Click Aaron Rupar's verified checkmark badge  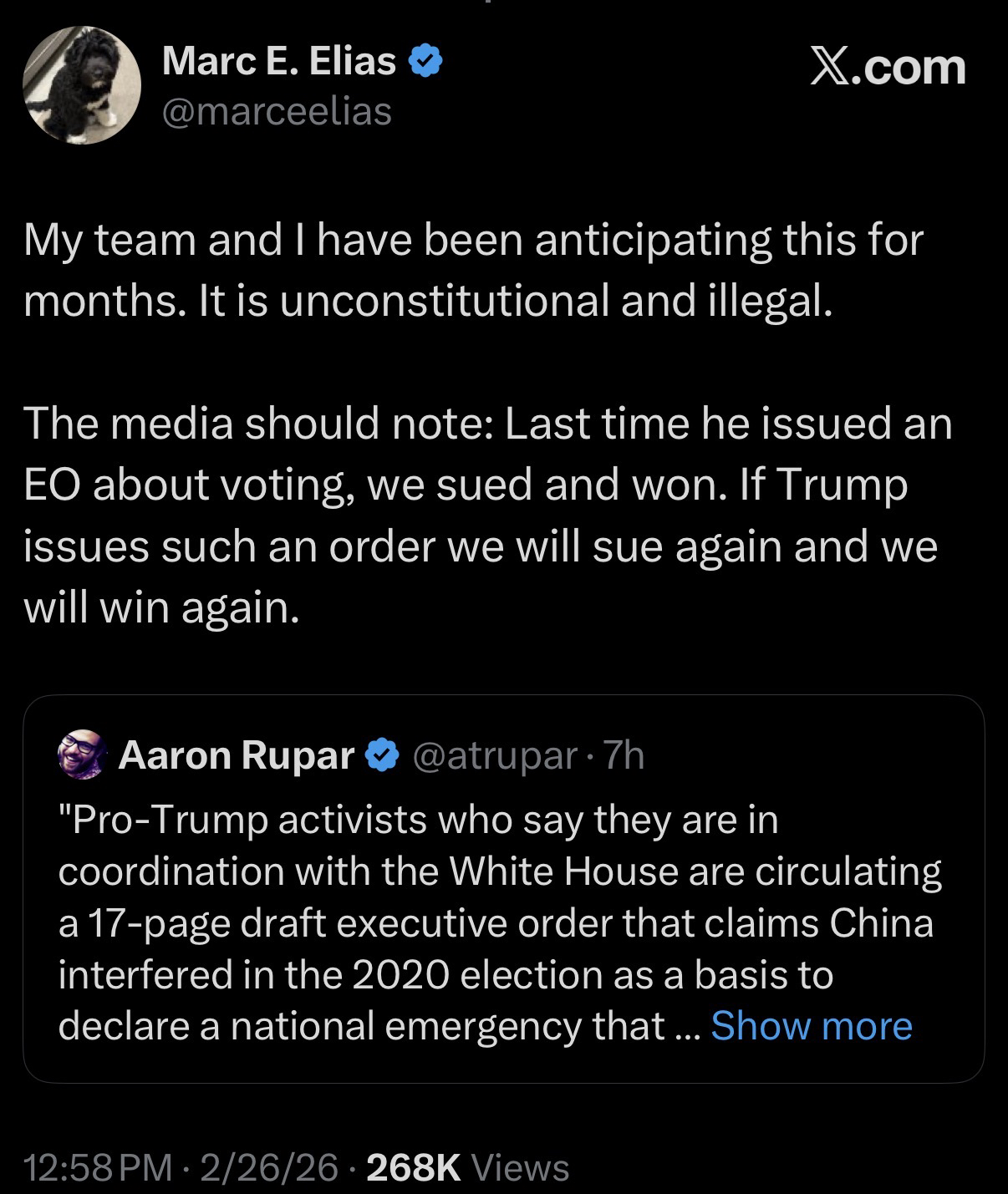pos(383,755)
